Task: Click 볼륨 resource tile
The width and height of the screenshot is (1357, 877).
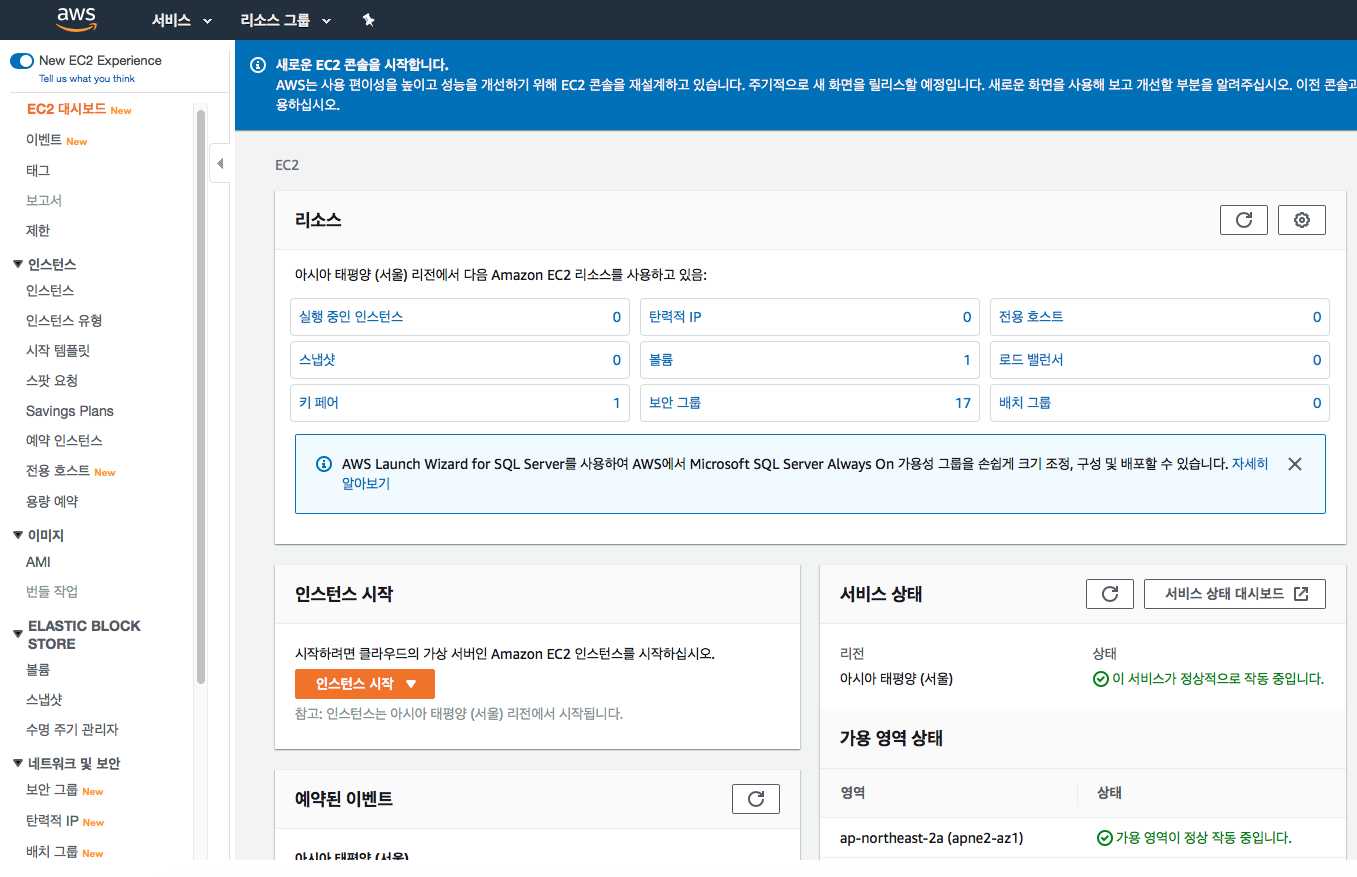Action: tap(810, 360)
